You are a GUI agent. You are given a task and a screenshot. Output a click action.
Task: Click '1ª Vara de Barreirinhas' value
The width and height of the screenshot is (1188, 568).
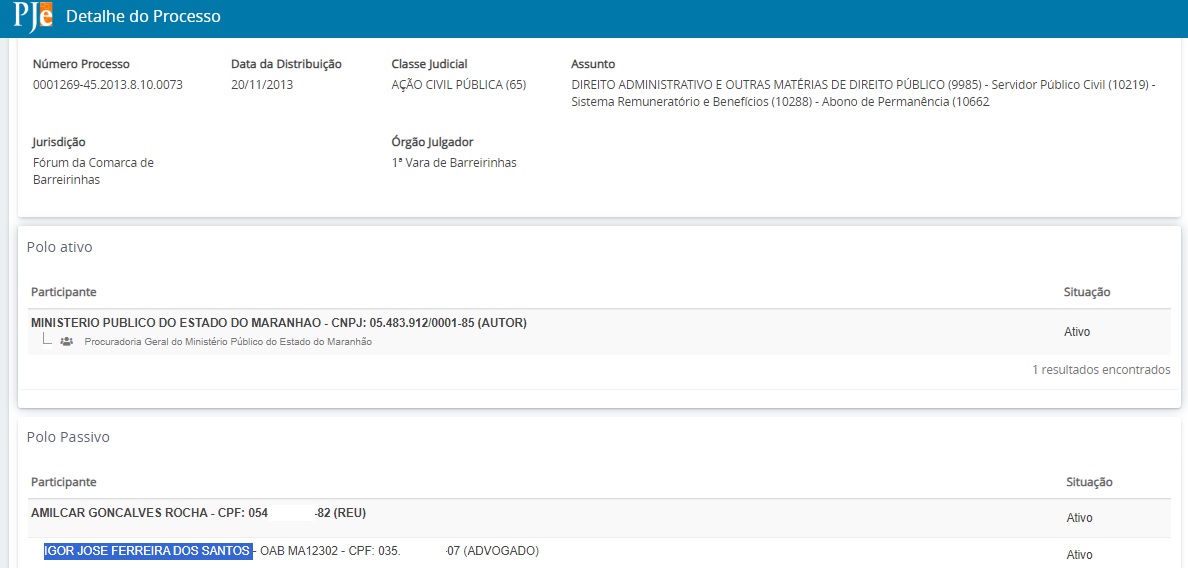[454, 163]
